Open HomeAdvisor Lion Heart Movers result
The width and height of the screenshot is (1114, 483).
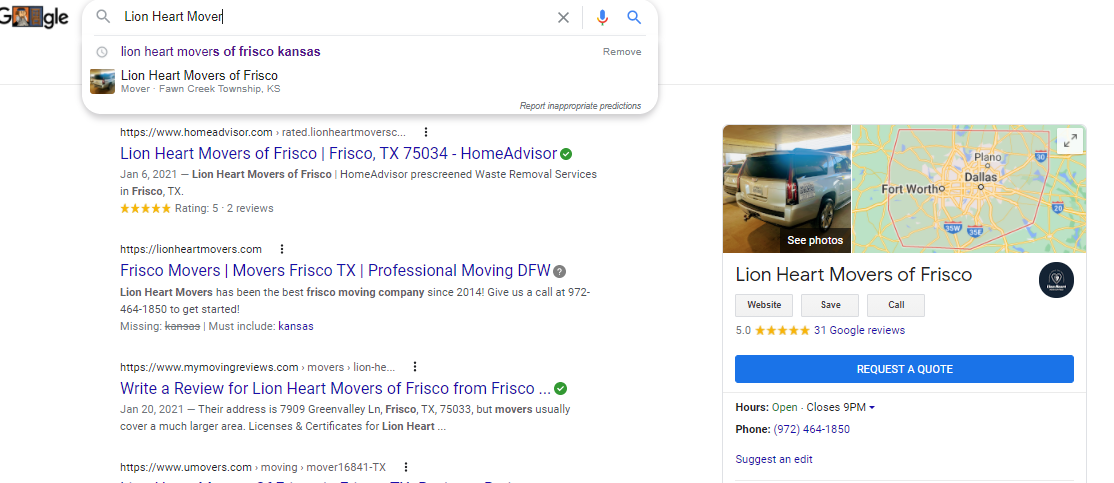coord(338,153)
